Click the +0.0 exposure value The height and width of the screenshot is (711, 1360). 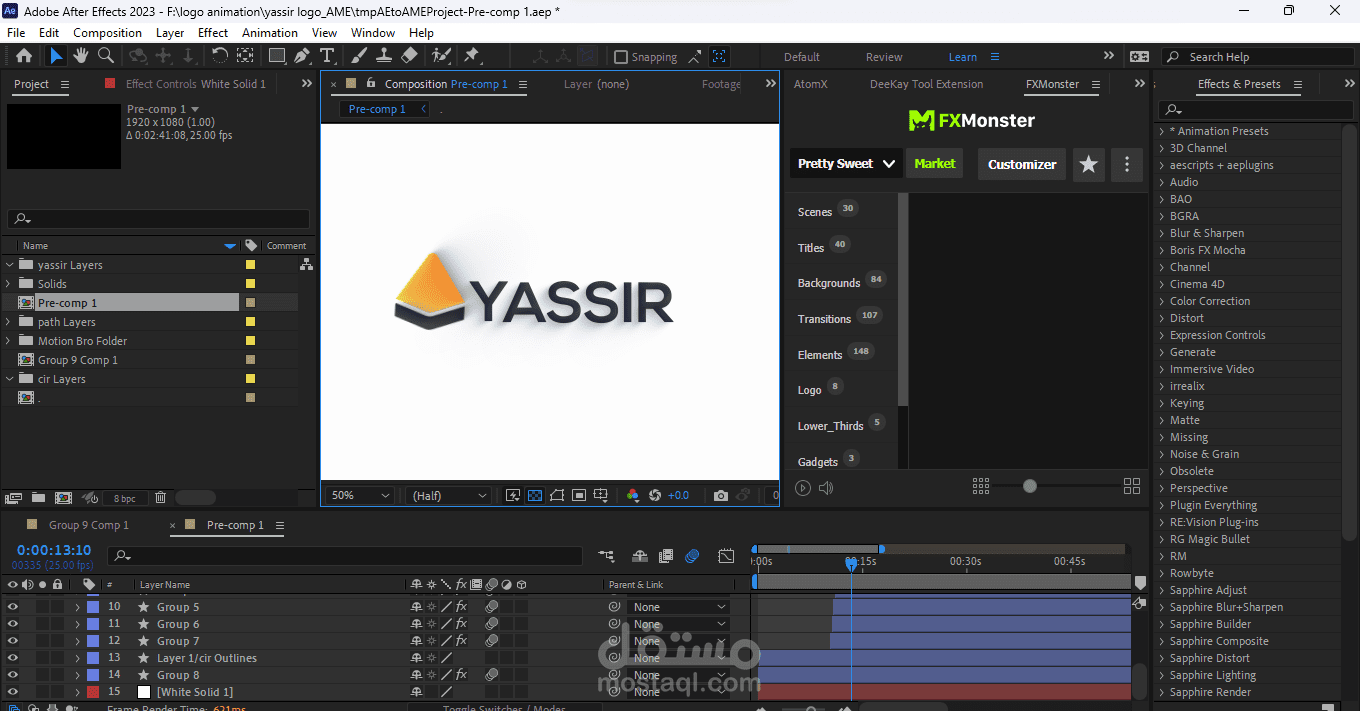click(679, 495)
